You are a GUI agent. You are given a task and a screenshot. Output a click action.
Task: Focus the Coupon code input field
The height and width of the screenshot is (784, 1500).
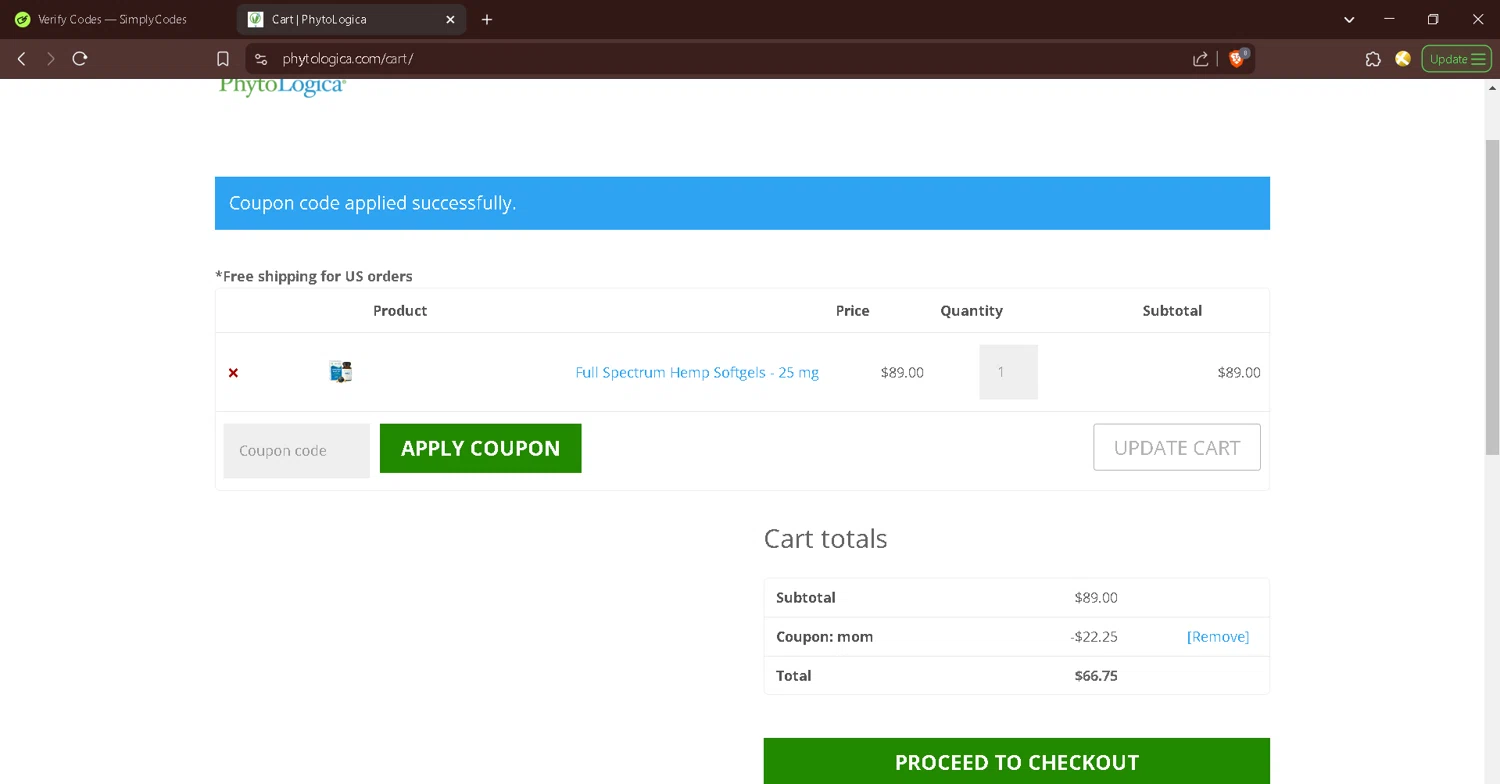click(x=296, y=450)
